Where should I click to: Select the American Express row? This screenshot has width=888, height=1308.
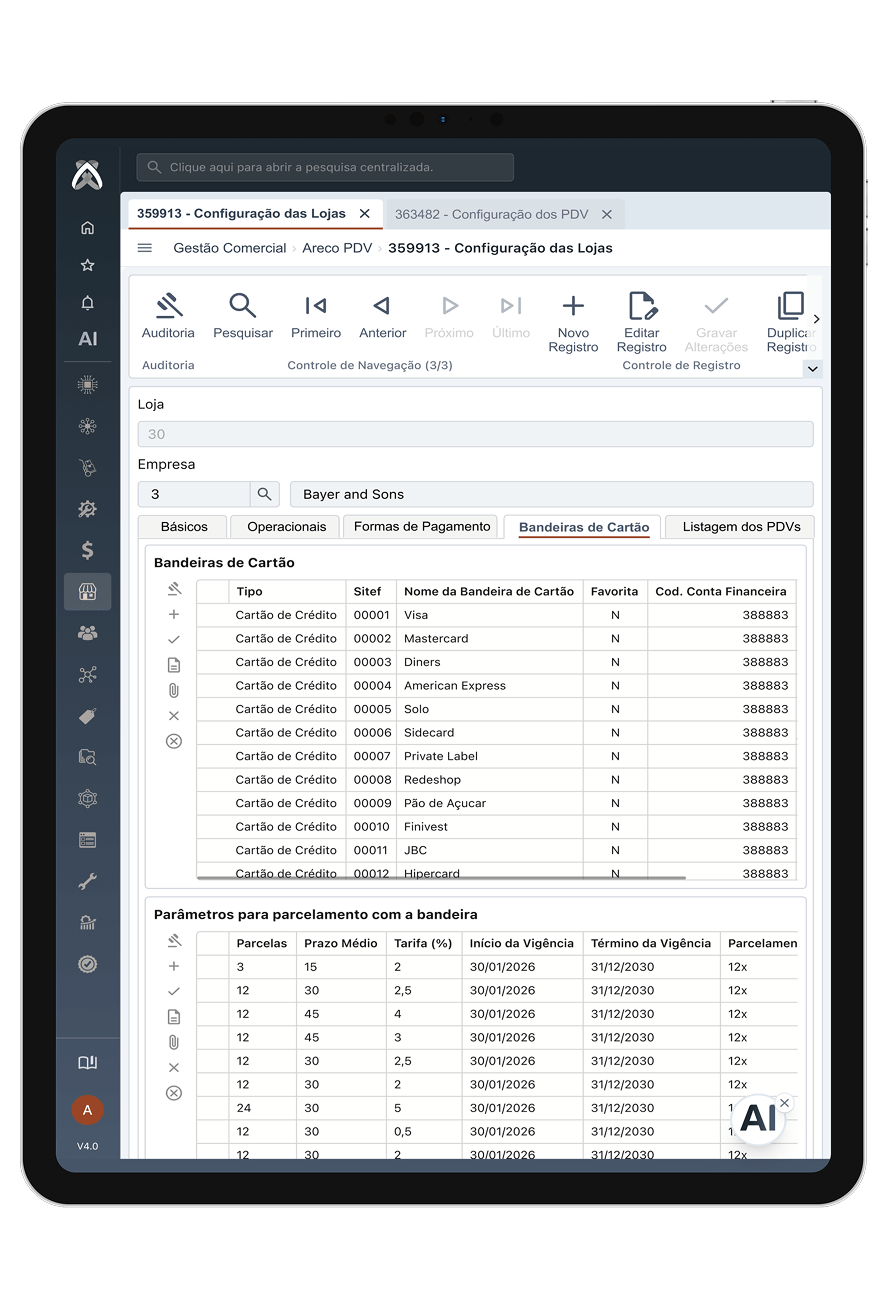click(x=496, y=685)
